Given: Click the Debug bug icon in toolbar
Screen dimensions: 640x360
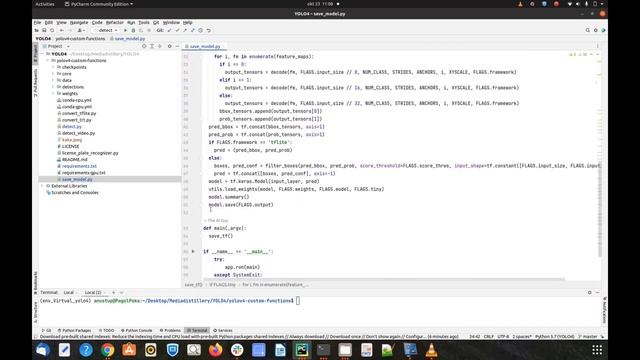Looking at the screenshot, I should [133, 30].
